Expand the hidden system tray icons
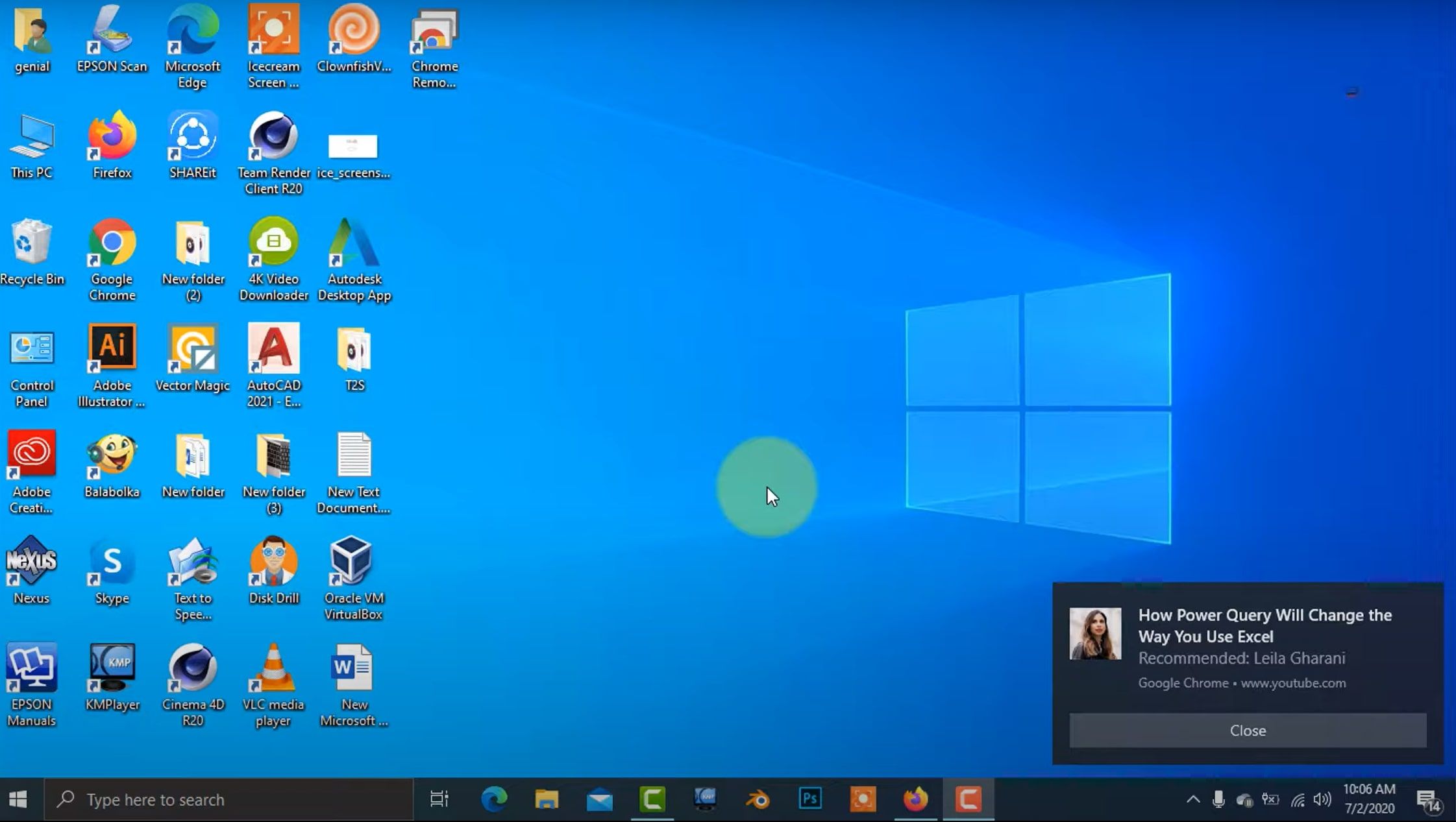 click(1193, 799)
